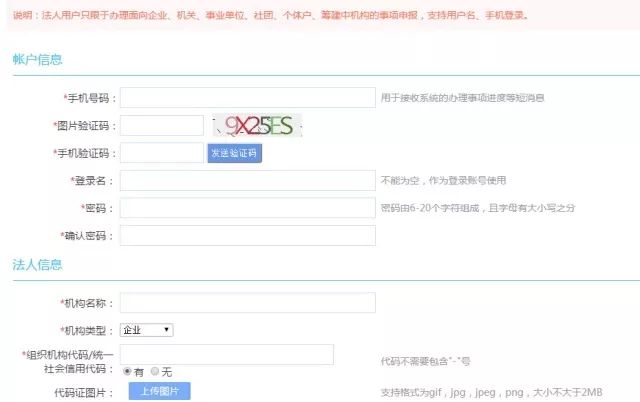Send code with 发送验证码 button
The image size is (640, 402).
click(235, 153)
